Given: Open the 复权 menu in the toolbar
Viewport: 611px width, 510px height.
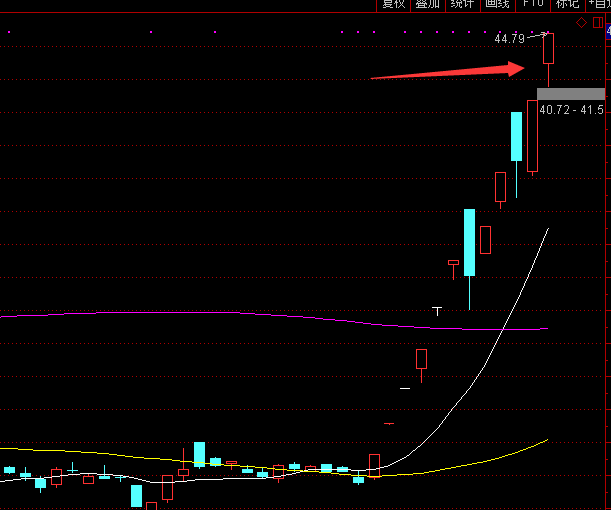Looking at the screenshot, I should (x=393, y=4).
